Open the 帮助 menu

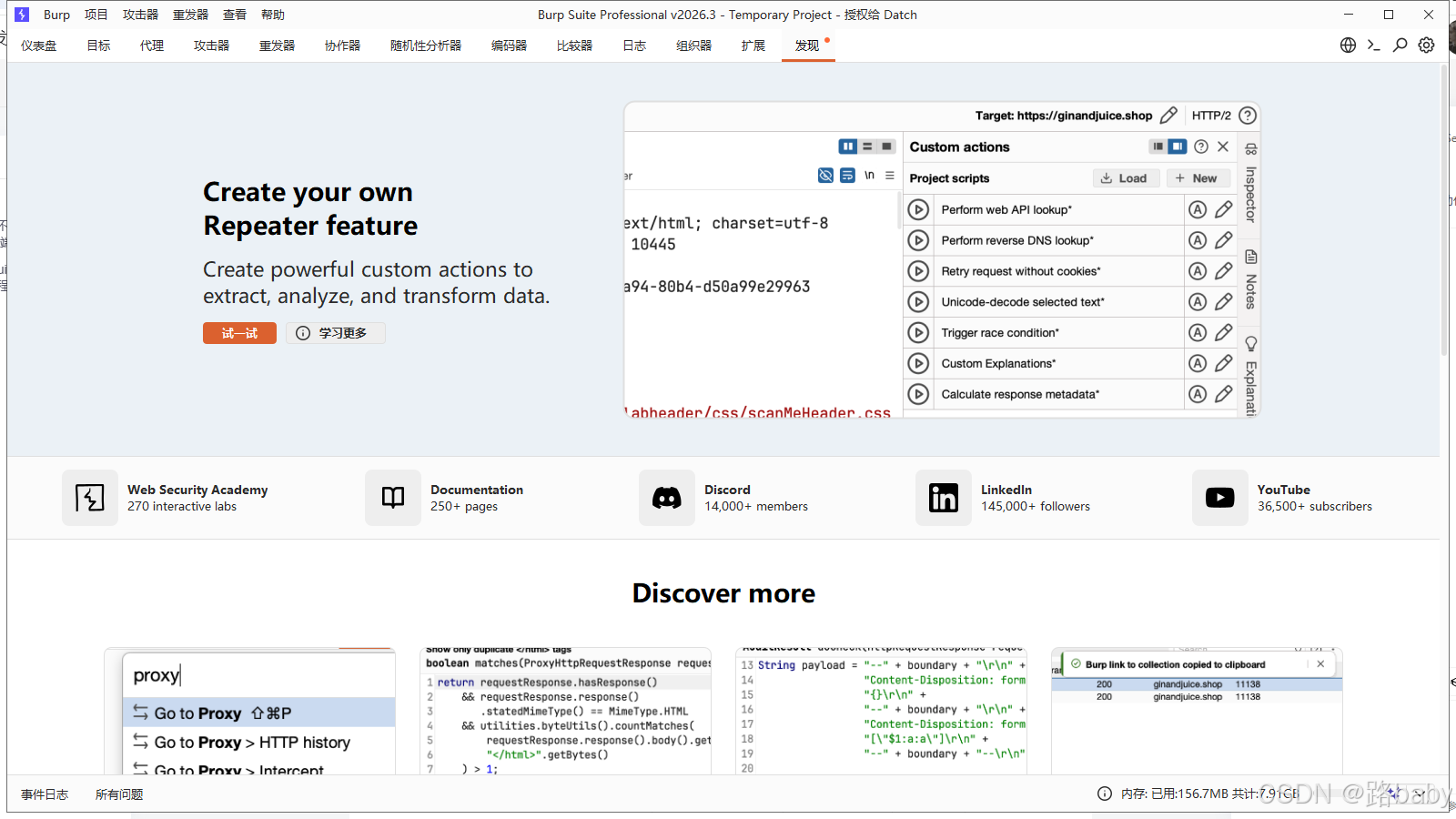click(x=273, y=15)
